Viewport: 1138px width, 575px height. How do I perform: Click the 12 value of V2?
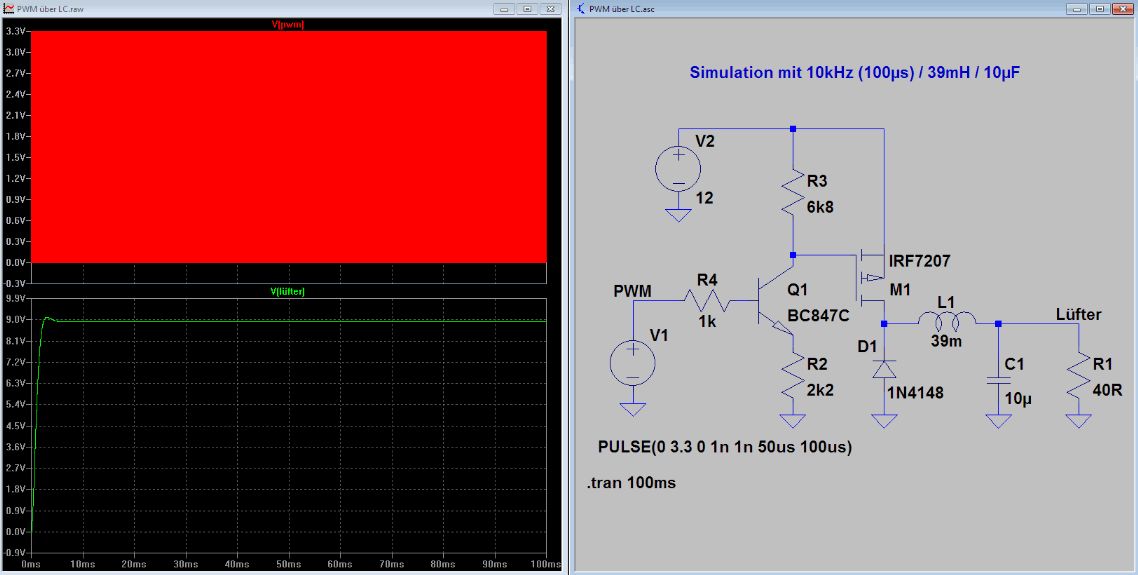(704, 198)
